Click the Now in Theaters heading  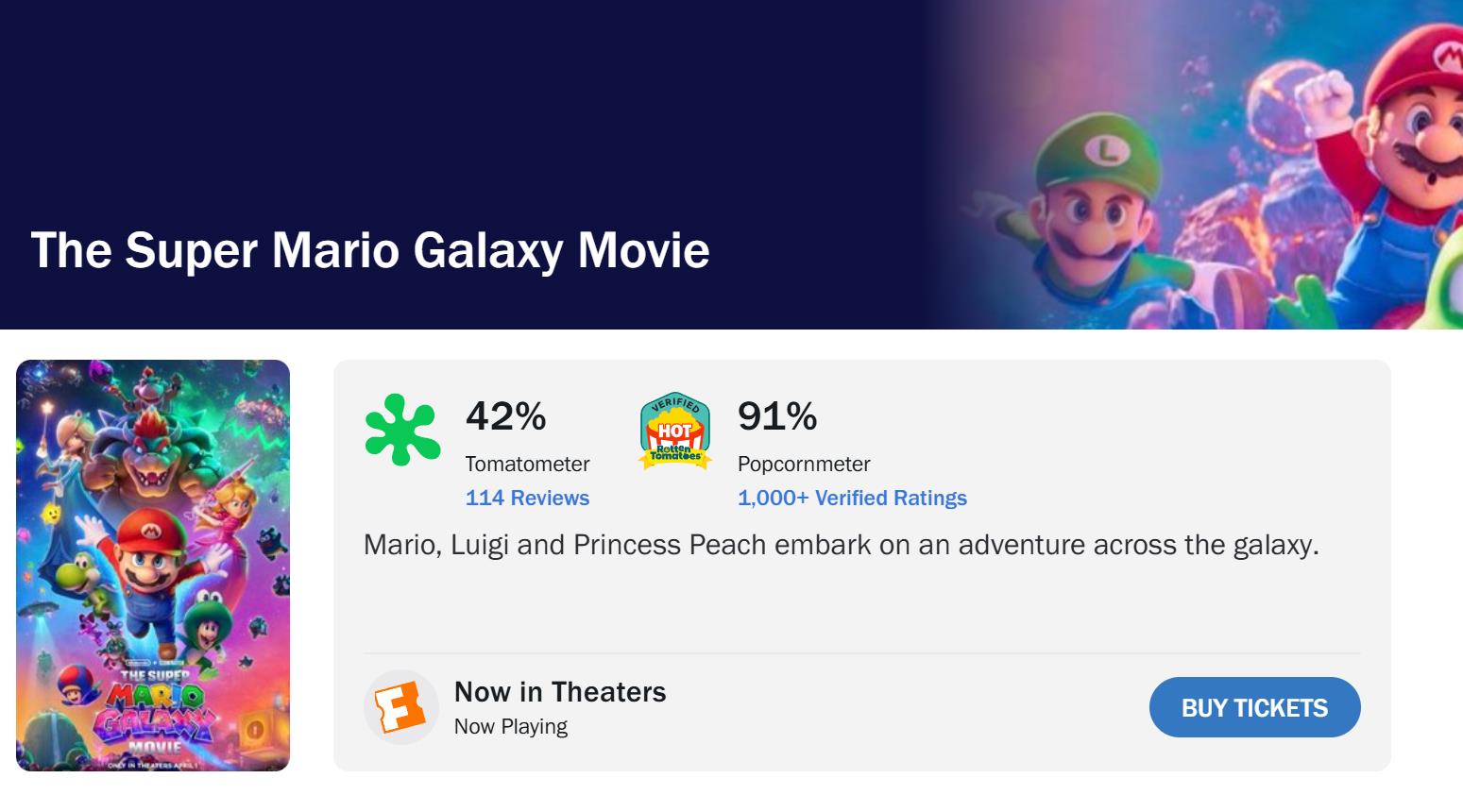(x=560, y=692)
